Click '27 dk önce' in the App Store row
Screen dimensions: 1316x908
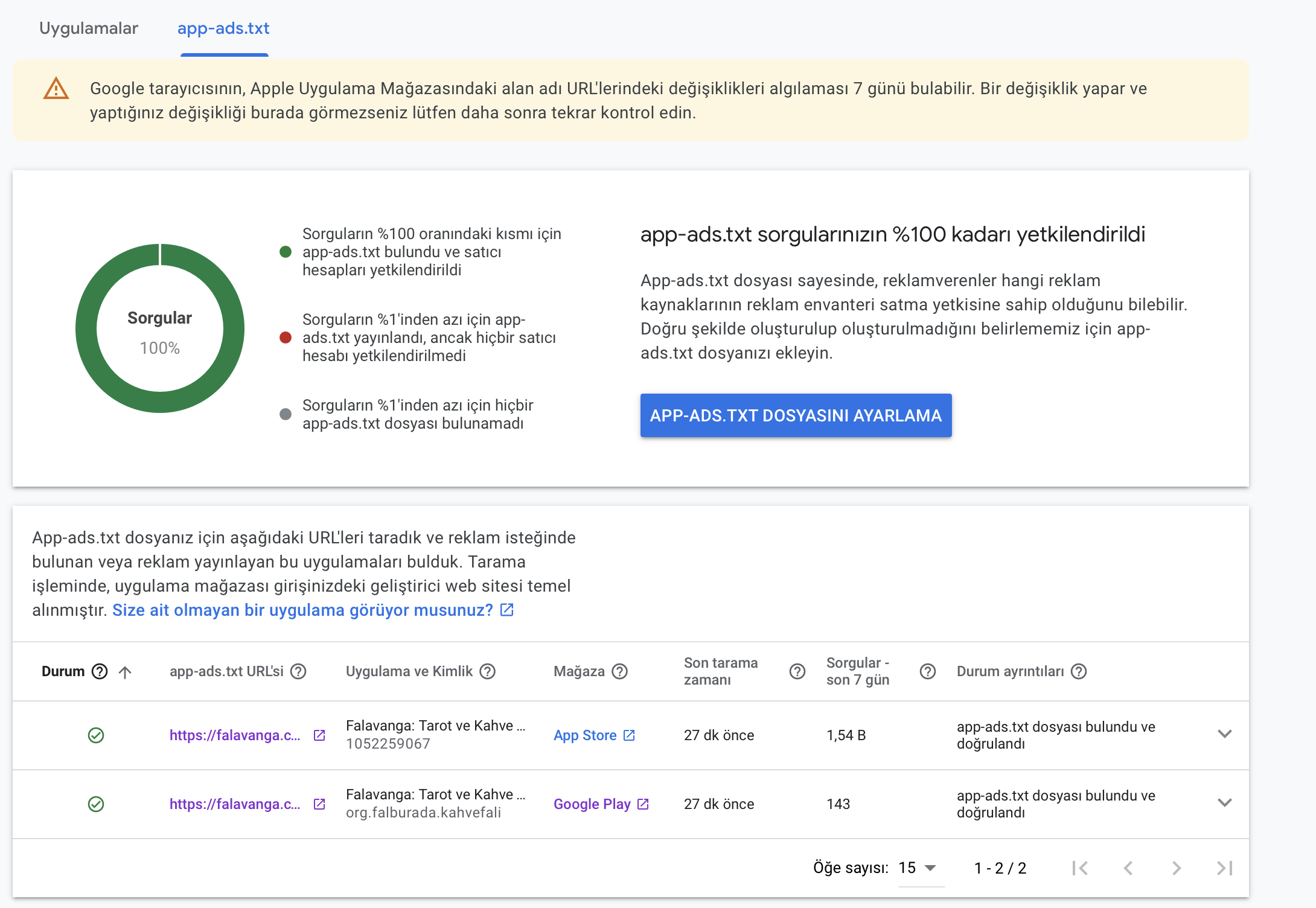[x=719, y=735]
